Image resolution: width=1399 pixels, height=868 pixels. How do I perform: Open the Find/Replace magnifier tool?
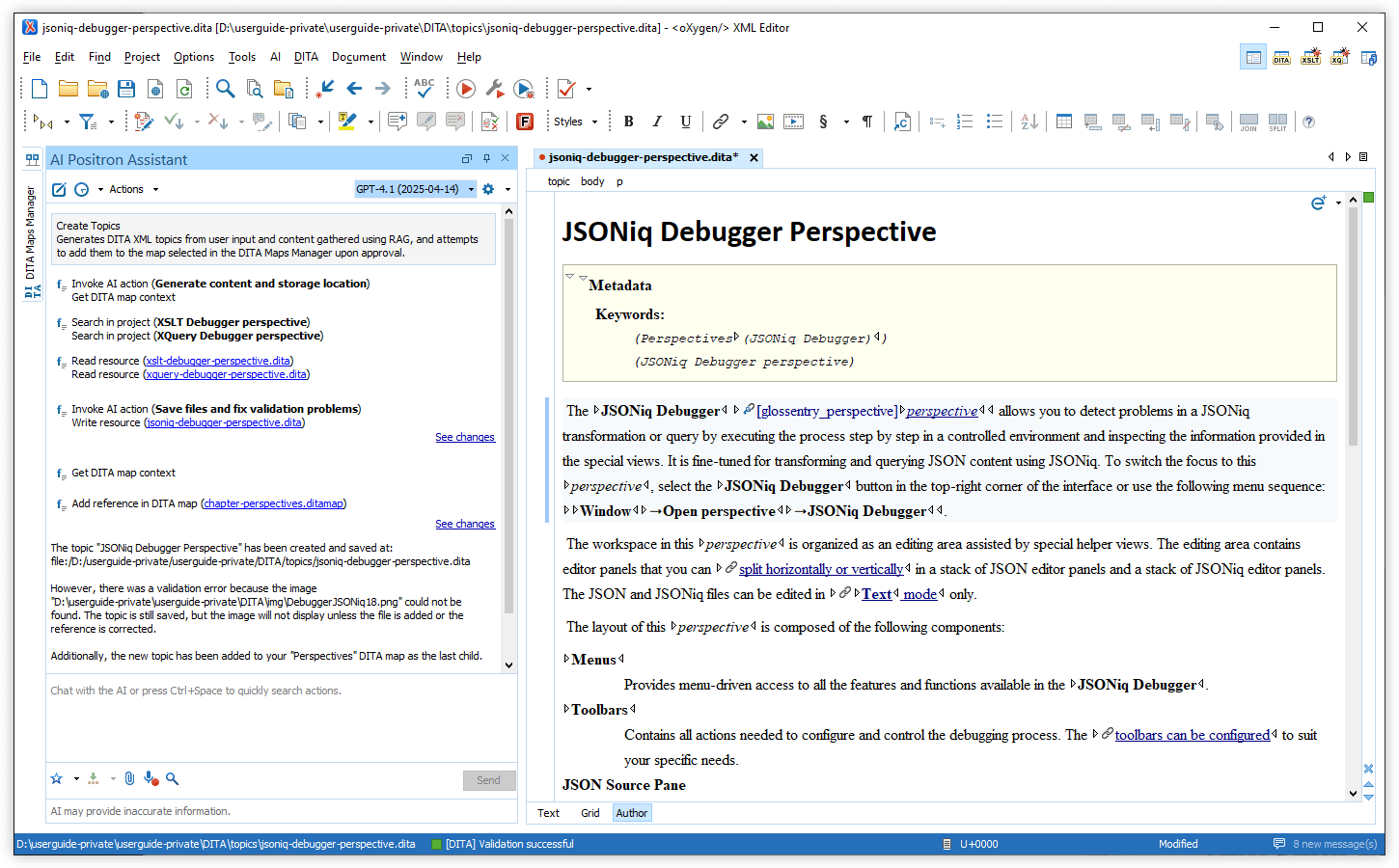click(x=225, y=89)
